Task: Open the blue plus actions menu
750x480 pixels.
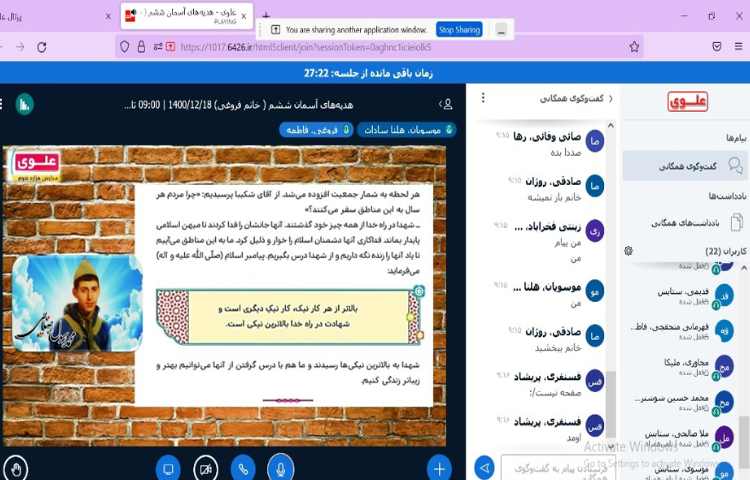Action: [x=439, y=469]
